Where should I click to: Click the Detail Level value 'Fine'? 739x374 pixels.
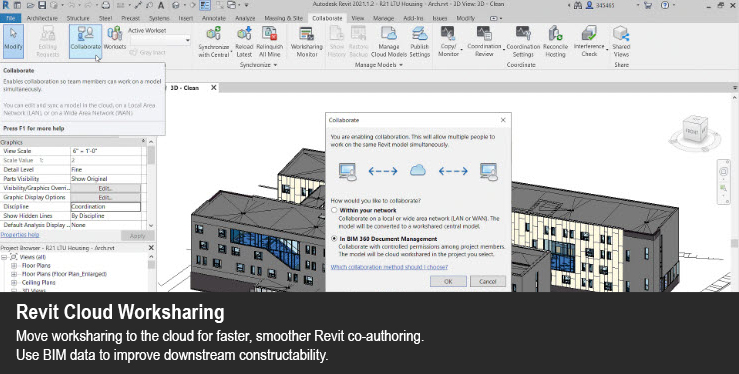pos(106,170)
